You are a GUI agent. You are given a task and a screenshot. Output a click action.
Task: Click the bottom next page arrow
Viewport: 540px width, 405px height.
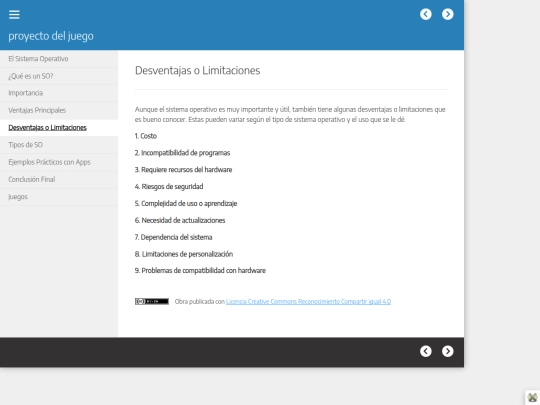tap(448, 351)
